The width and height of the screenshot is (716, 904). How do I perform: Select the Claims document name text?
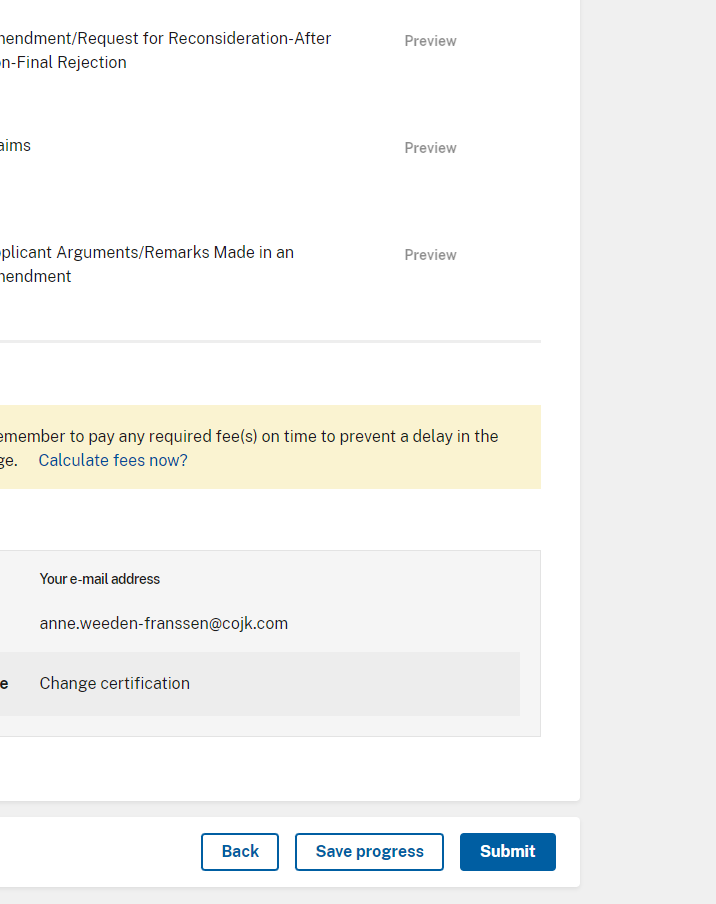(15, 145)
